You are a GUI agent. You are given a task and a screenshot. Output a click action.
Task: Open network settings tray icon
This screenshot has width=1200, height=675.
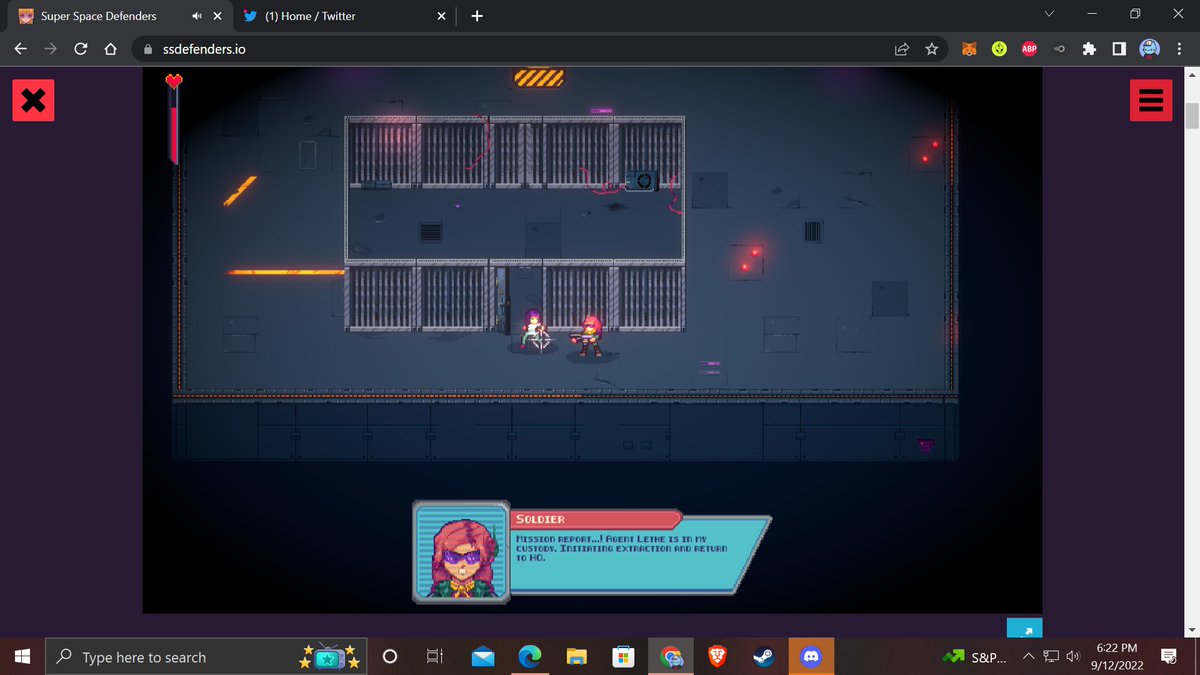1051,657
